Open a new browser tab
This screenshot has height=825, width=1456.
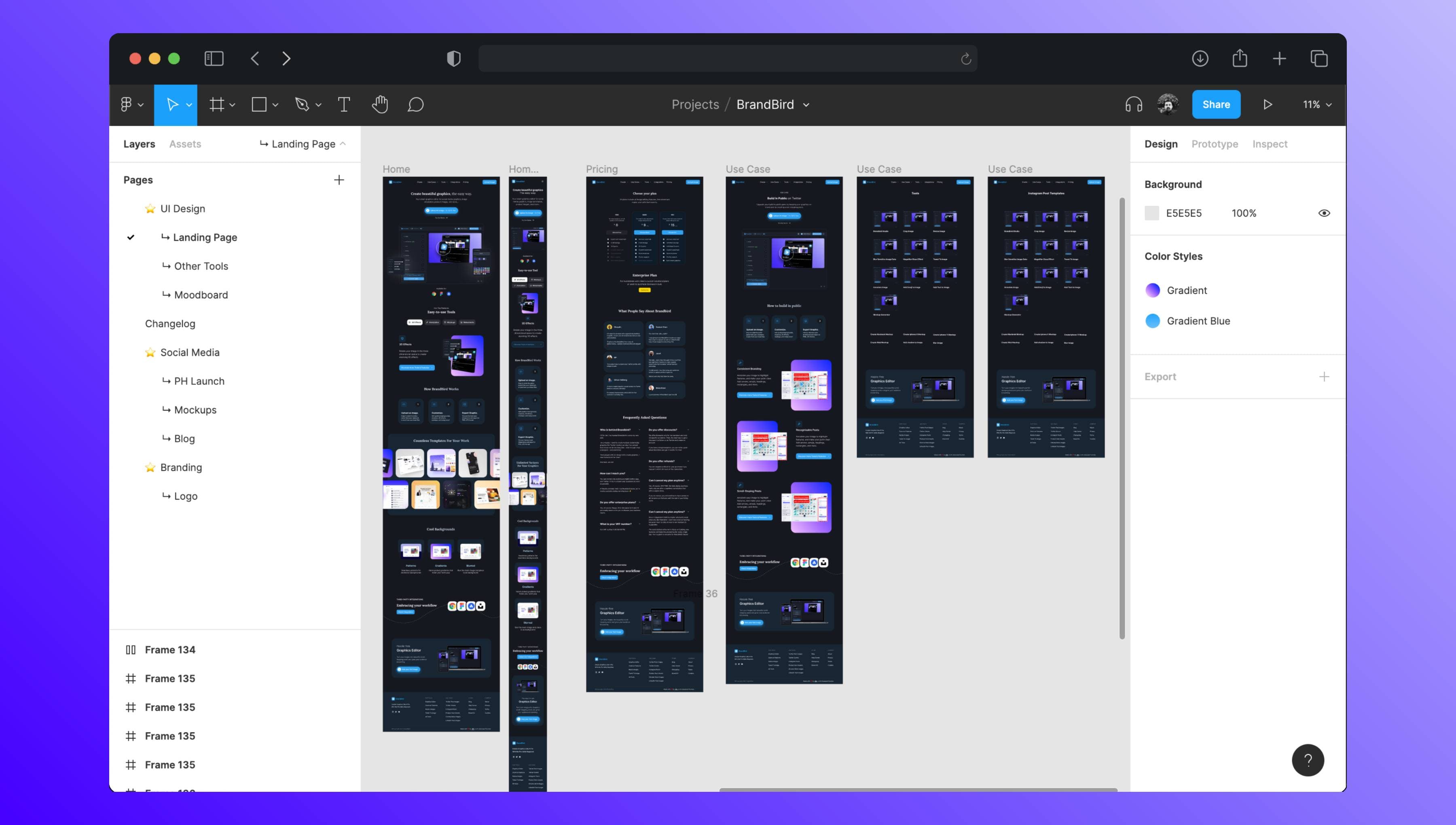tap(1279, 58)
